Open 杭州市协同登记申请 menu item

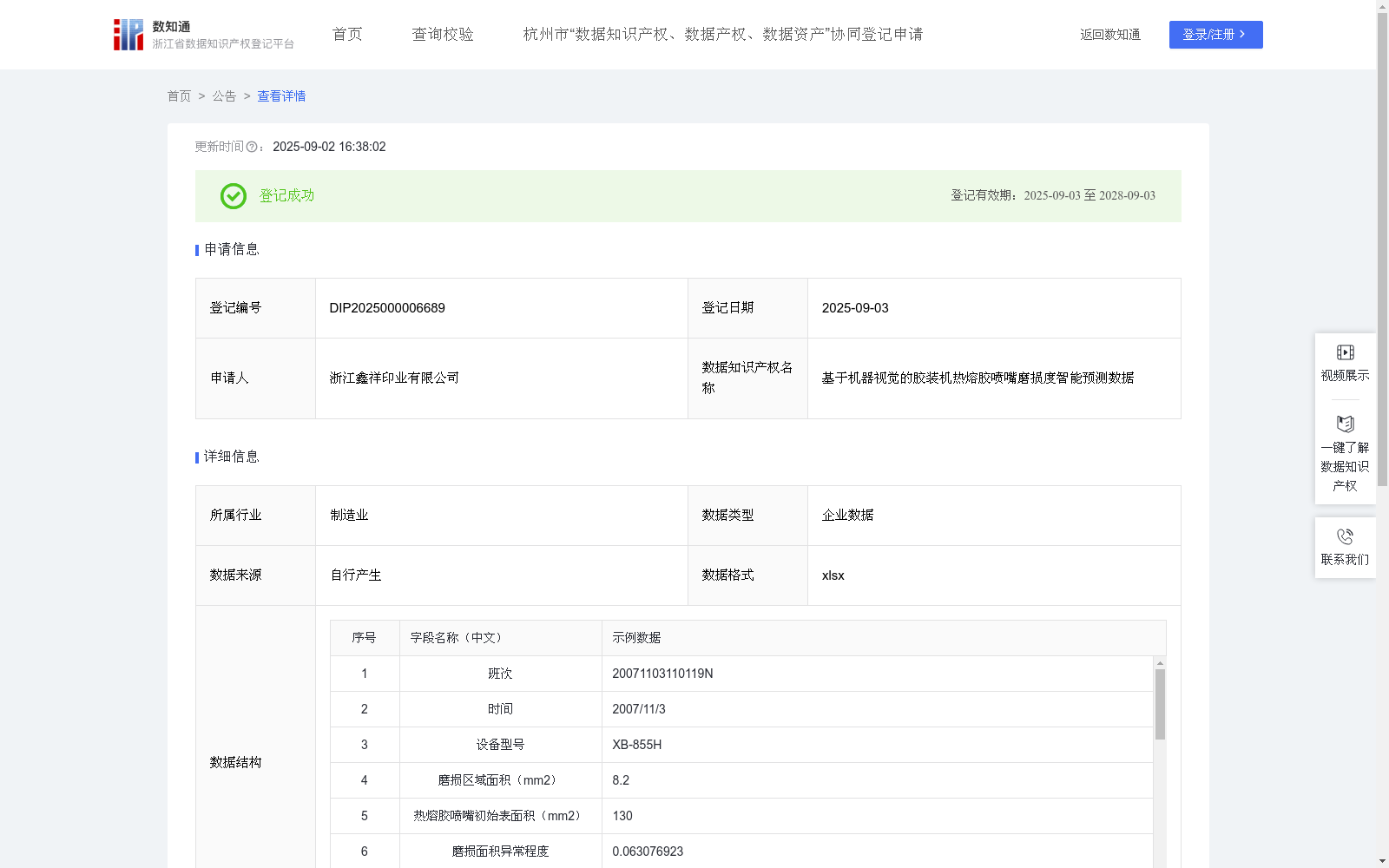(x=723, y=34)
